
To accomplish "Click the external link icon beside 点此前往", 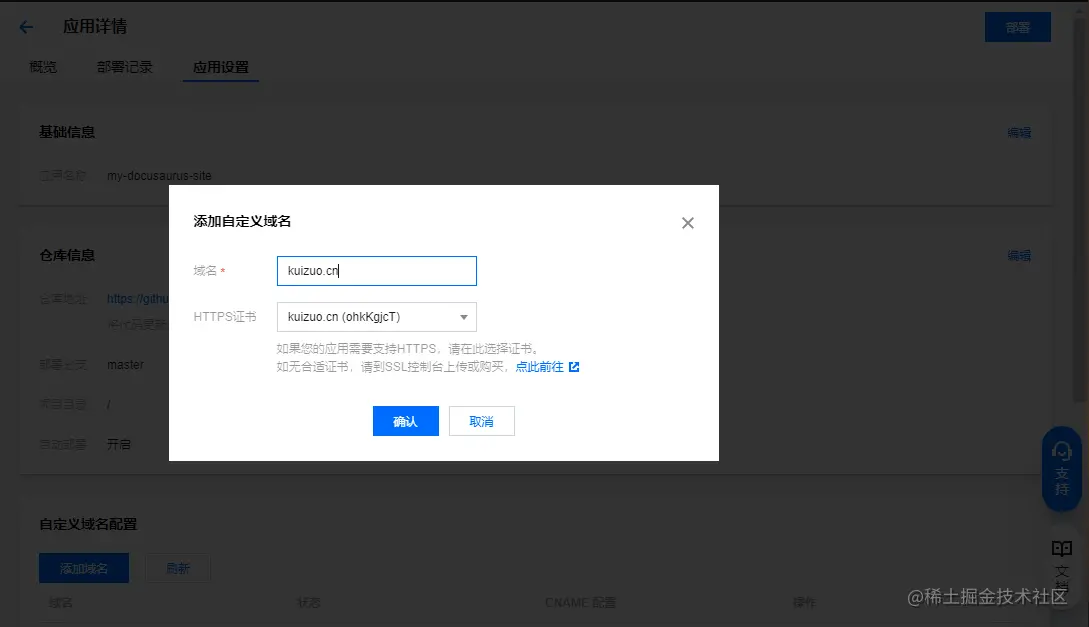I will (574, 367).
